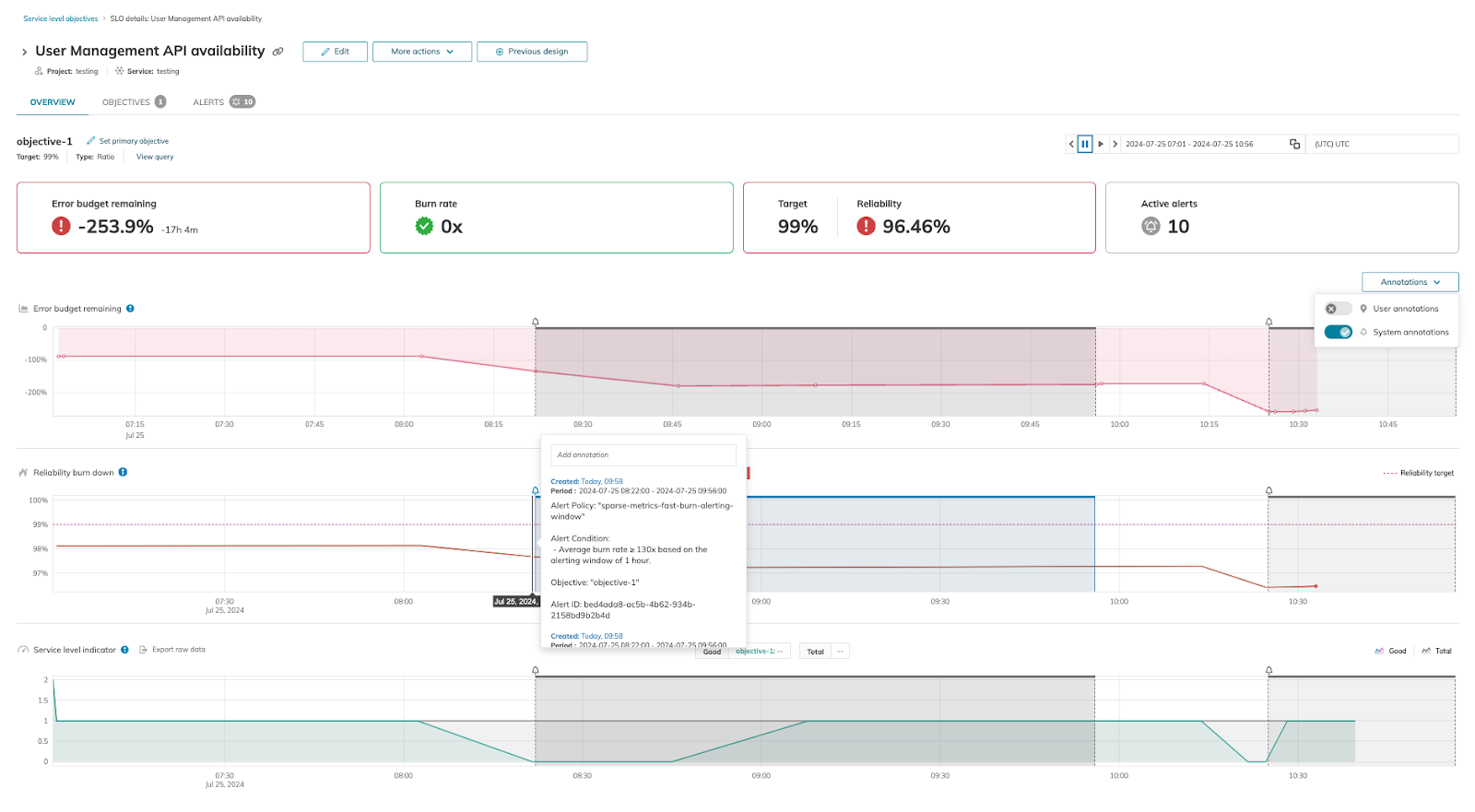Click Set primary objective link
The width and height of the screenshot is (1475, 812).
[x=134, y=141]
